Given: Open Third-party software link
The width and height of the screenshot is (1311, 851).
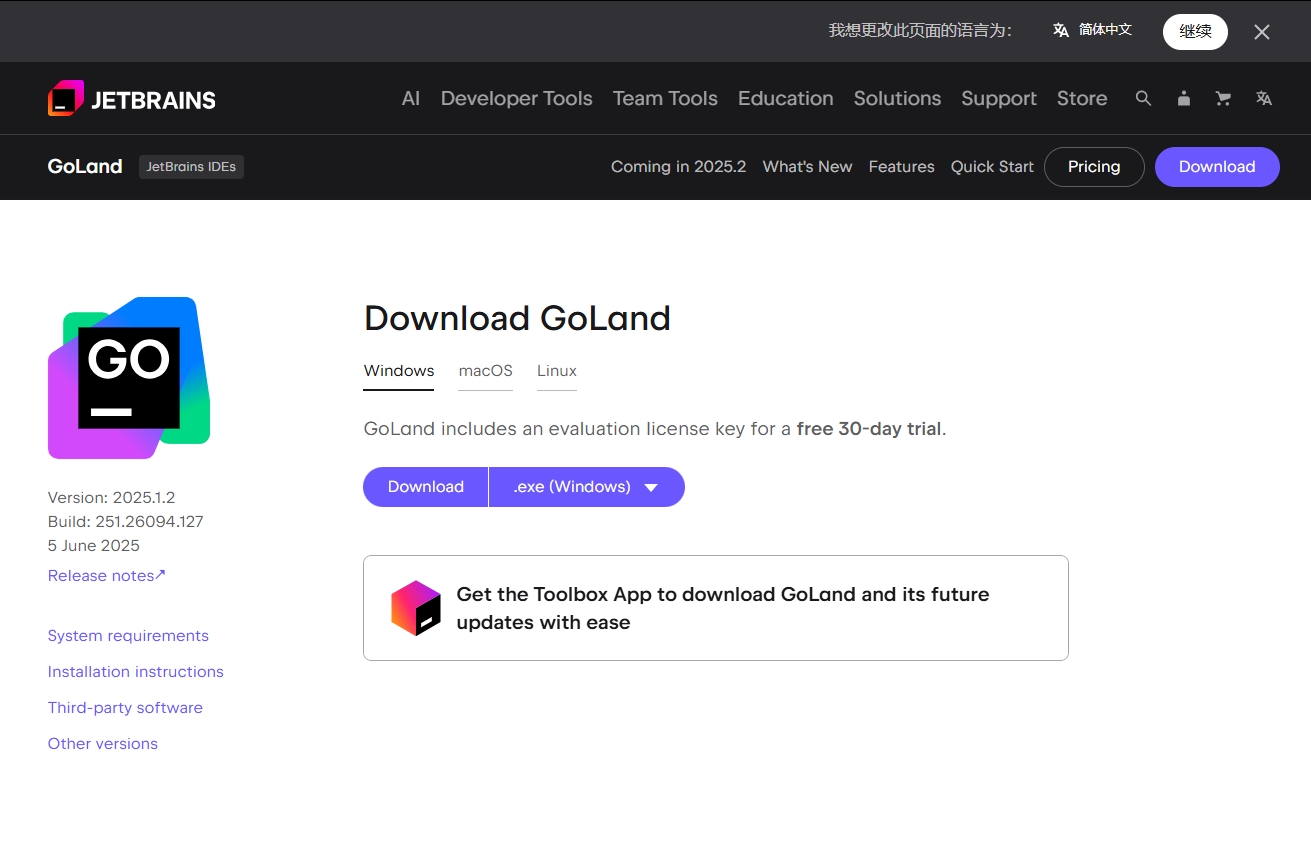Looking at the screenshot, I should tap(125, 708).
